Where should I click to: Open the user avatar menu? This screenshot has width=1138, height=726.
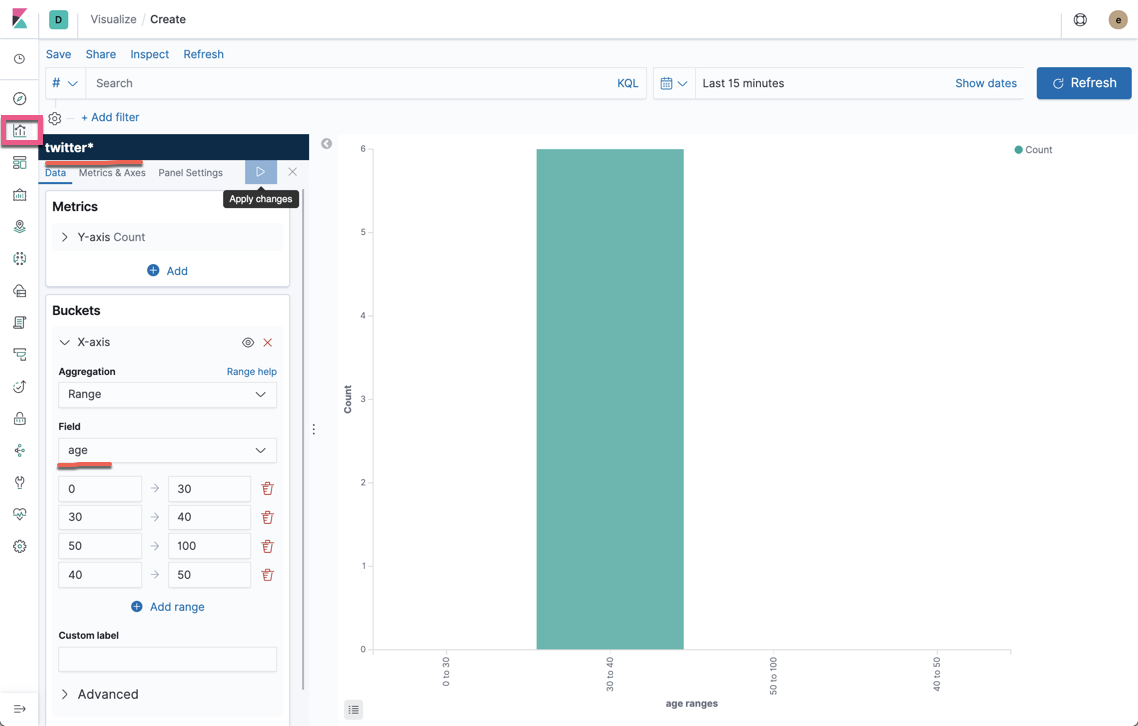pos(1118,20)
